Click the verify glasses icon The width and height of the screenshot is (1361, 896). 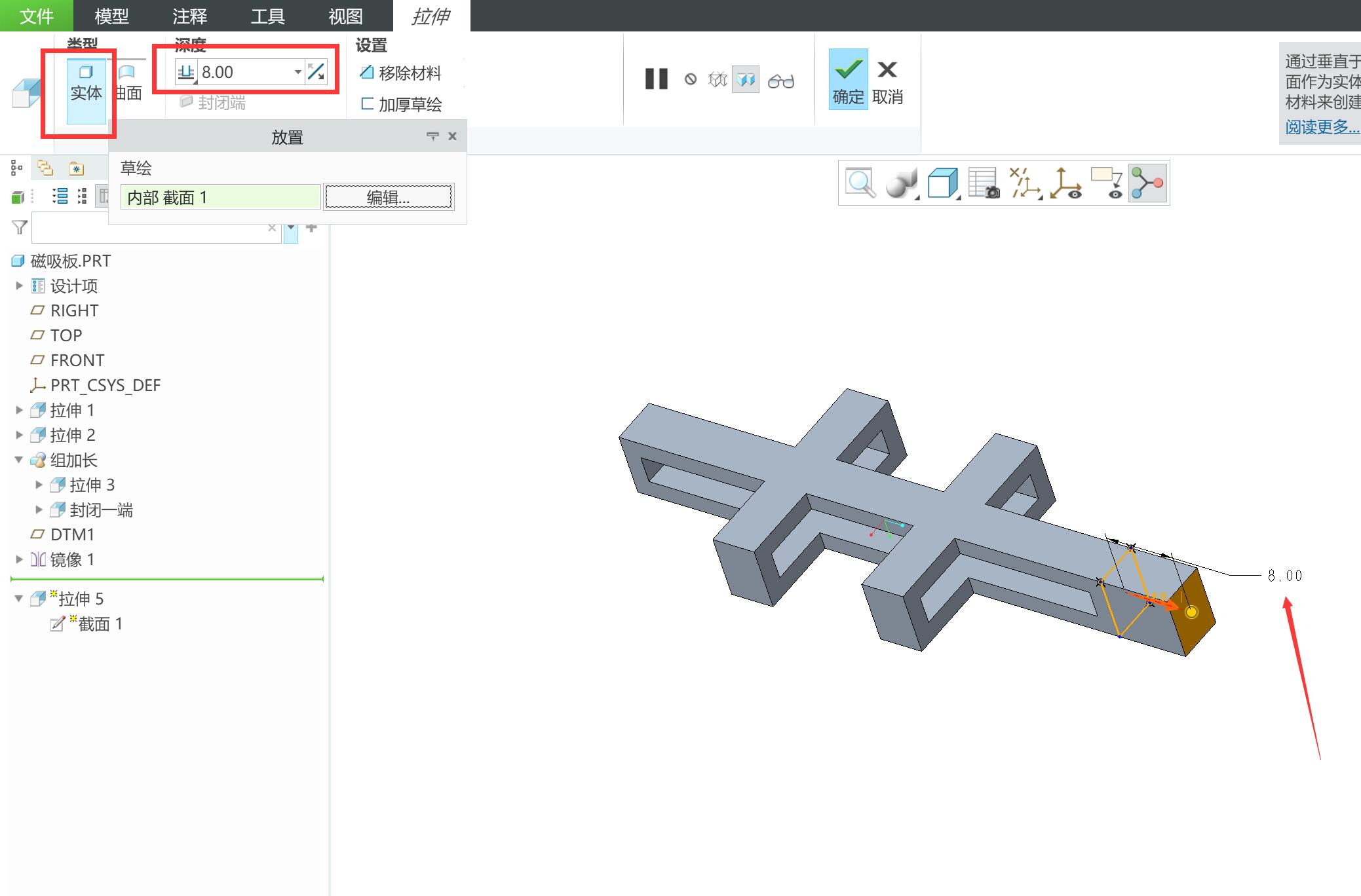tap(781, 81)
